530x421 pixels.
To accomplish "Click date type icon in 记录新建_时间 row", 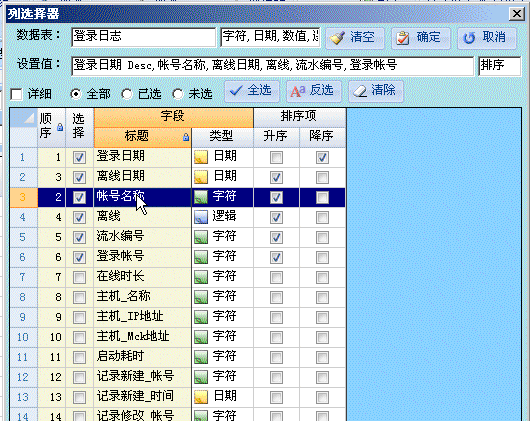I will pos(201,397).
